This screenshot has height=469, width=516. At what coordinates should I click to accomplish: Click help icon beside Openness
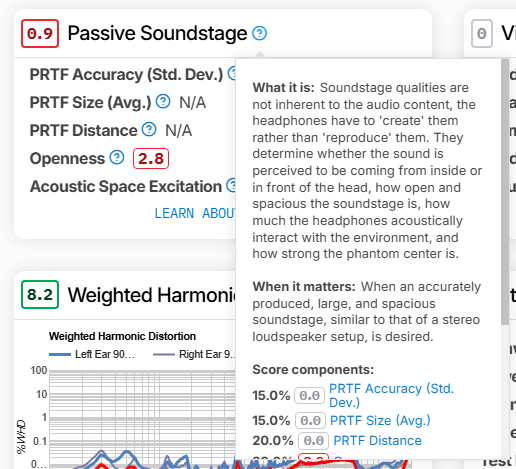click(117, 157)
